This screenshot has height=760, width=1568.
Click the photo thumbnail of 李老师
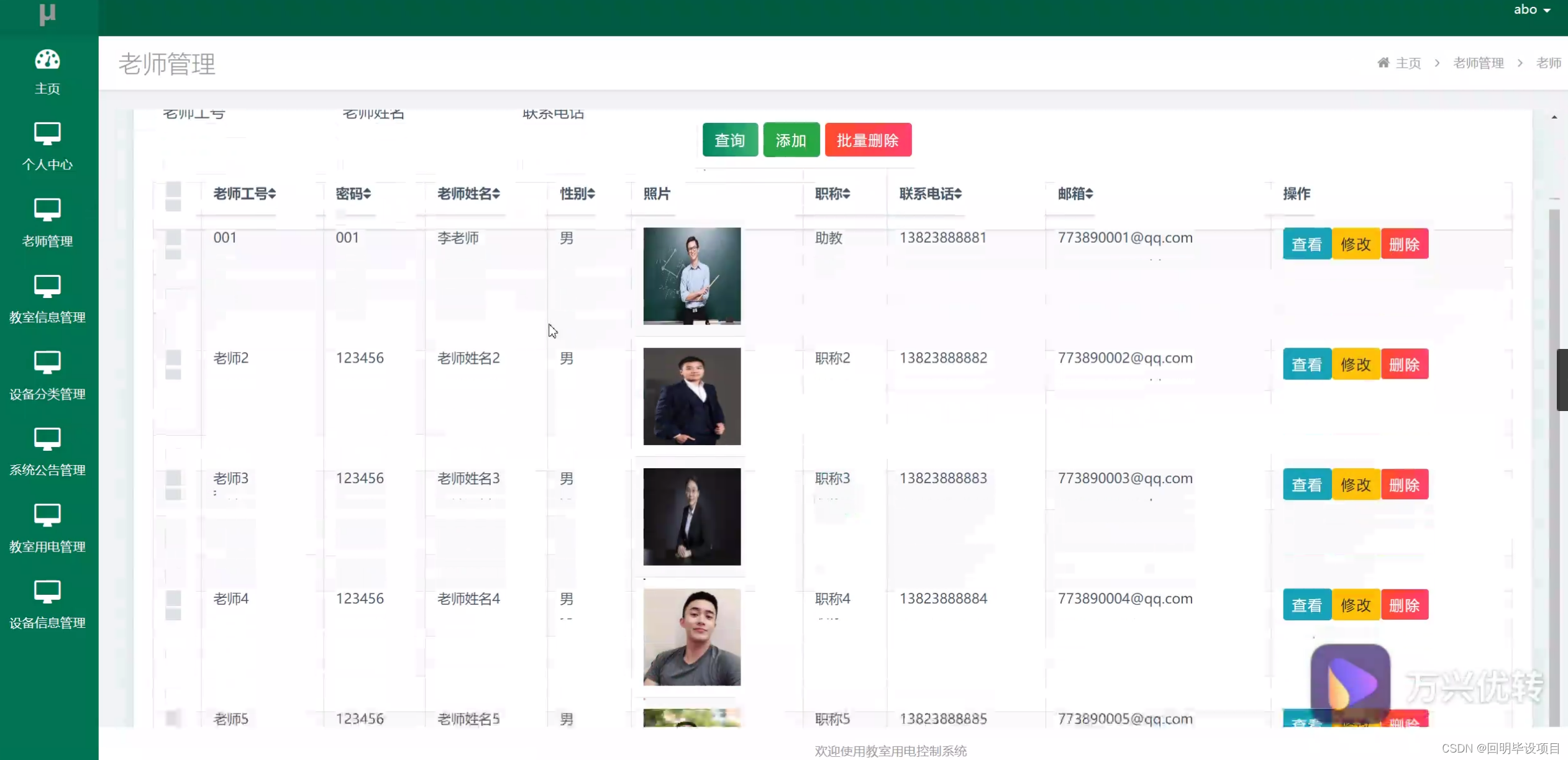click(691, 276)
